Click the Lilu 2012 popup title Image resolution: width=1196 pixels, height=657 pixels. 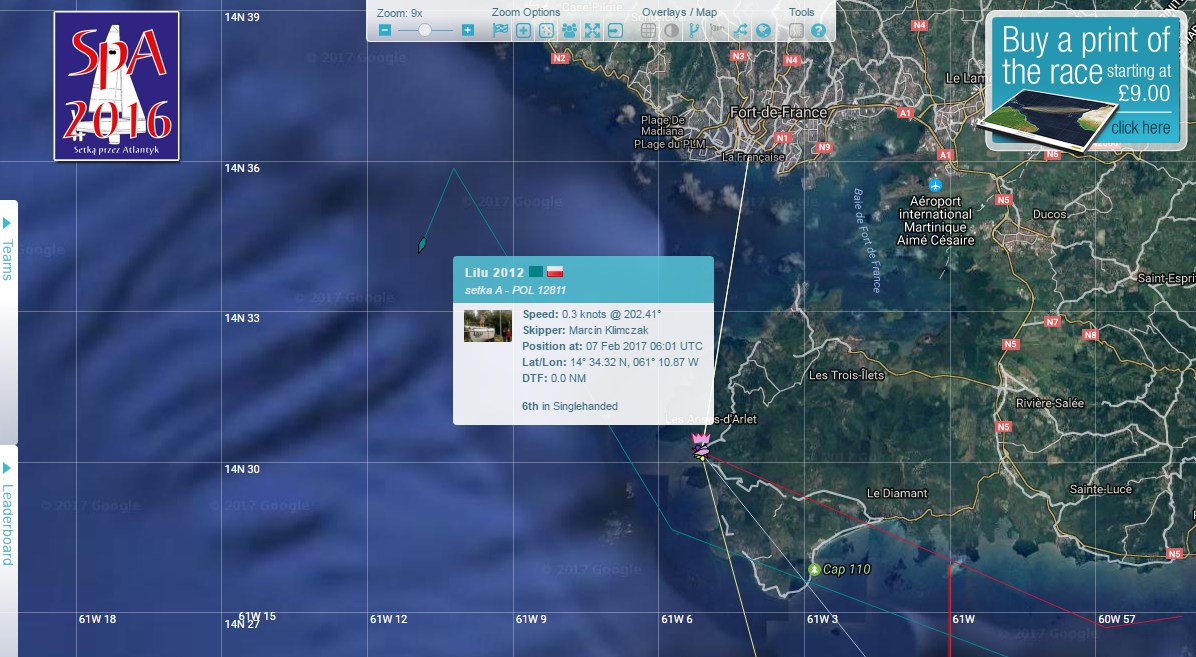[x=494, y=272]
